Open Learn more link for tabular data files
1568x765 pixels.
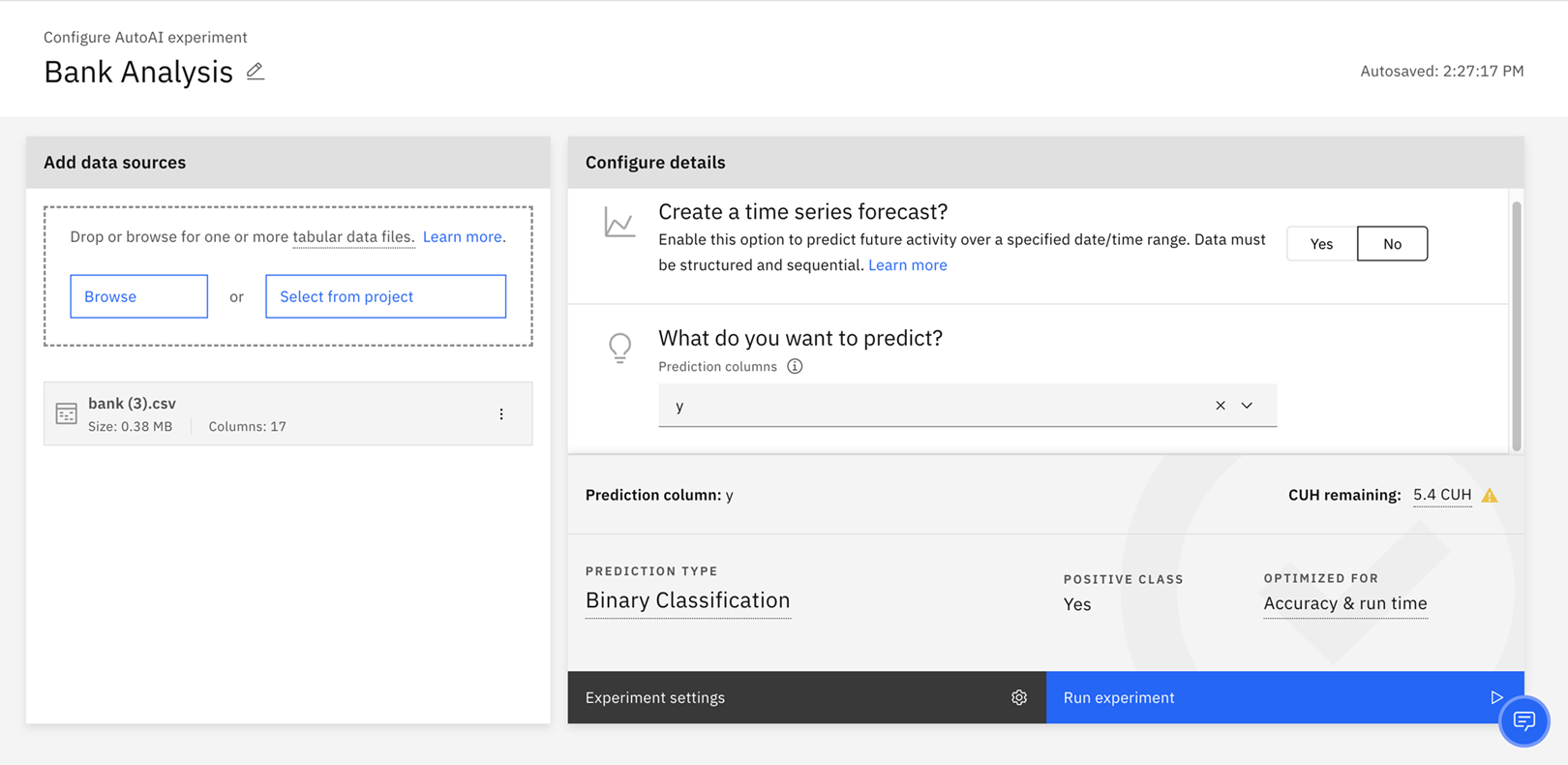pos(463,236)
